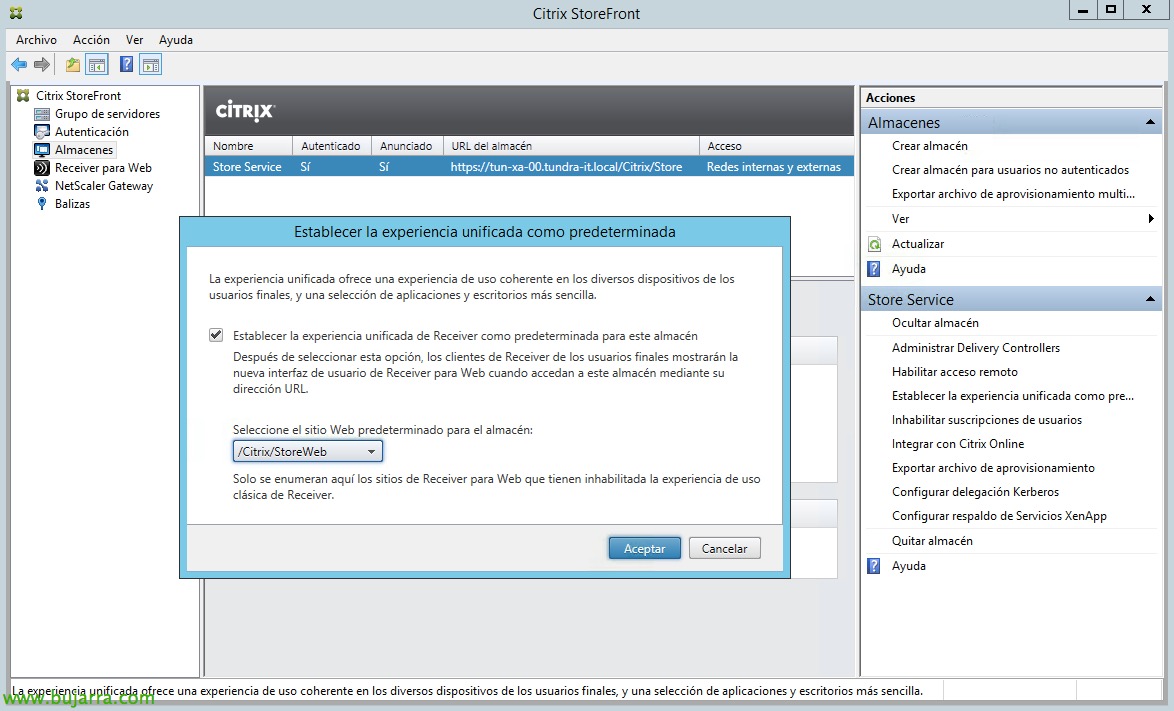
Task: Click Habilitar acceso remoto action
Action: pyautogui.click(x=955, y=372)
